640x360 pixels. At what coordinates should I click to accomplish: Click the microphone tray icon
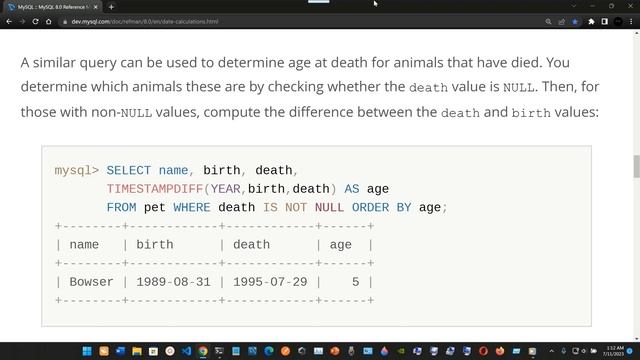563,351
